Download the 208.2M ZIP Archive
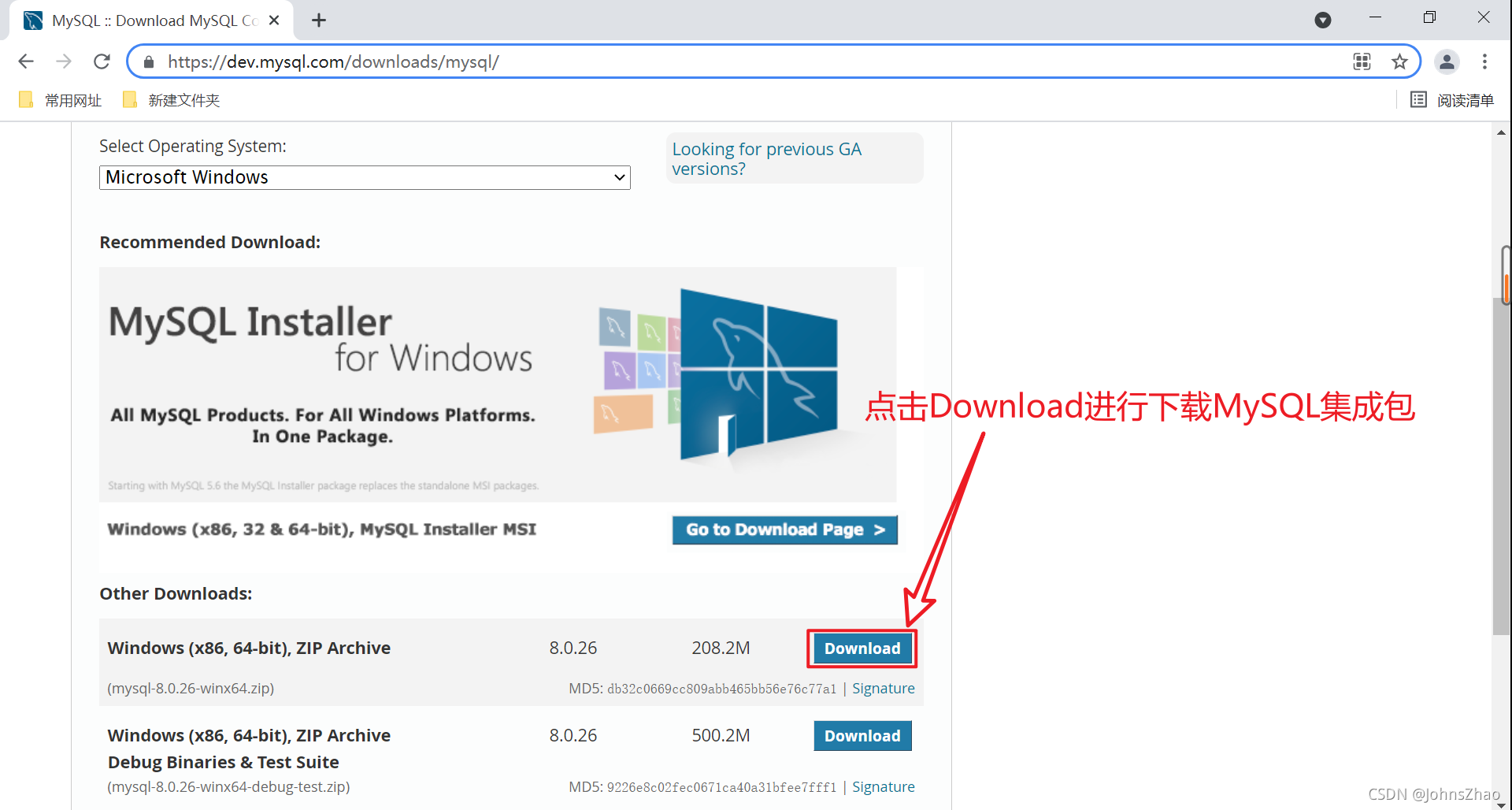This screenshot has width=1512, height=810. 862,648
